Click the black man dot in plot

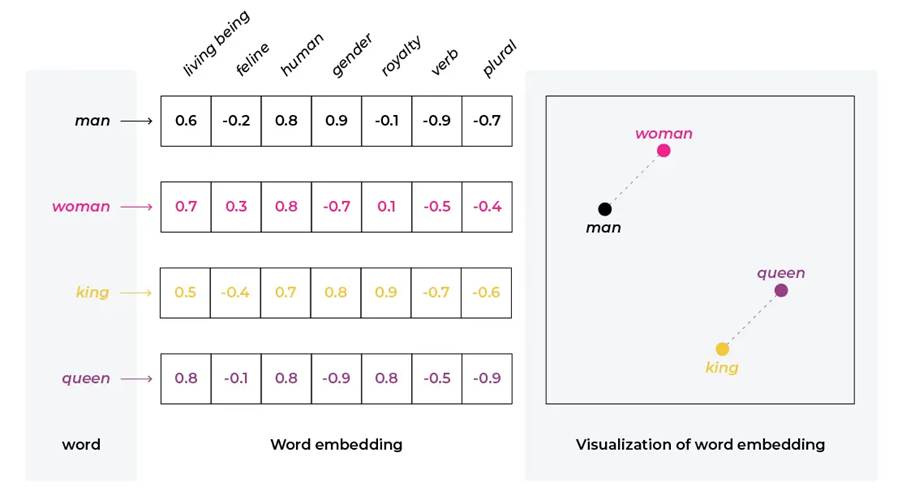tap(605, 209)
